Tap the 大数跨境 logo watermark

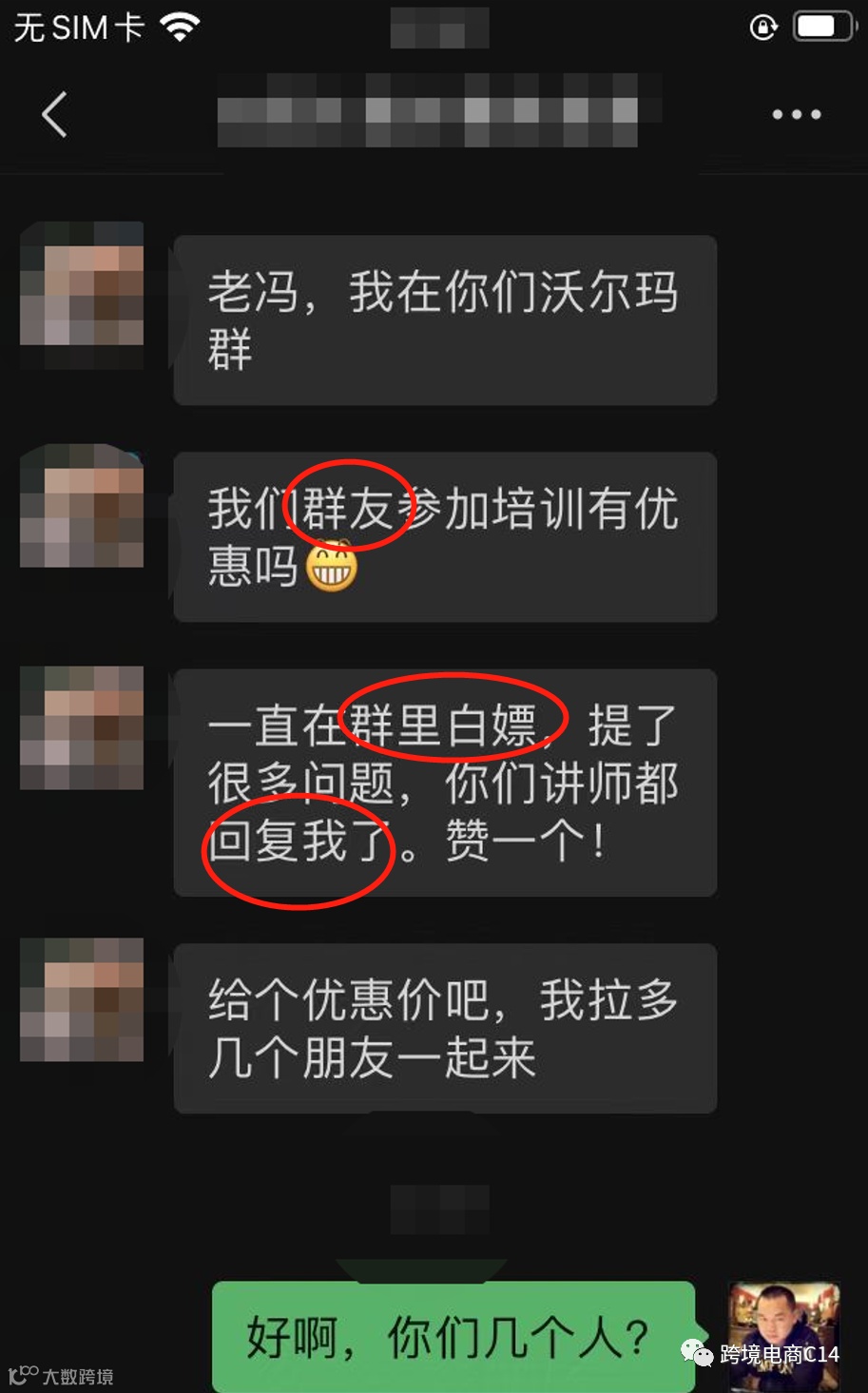[62, 1375]
